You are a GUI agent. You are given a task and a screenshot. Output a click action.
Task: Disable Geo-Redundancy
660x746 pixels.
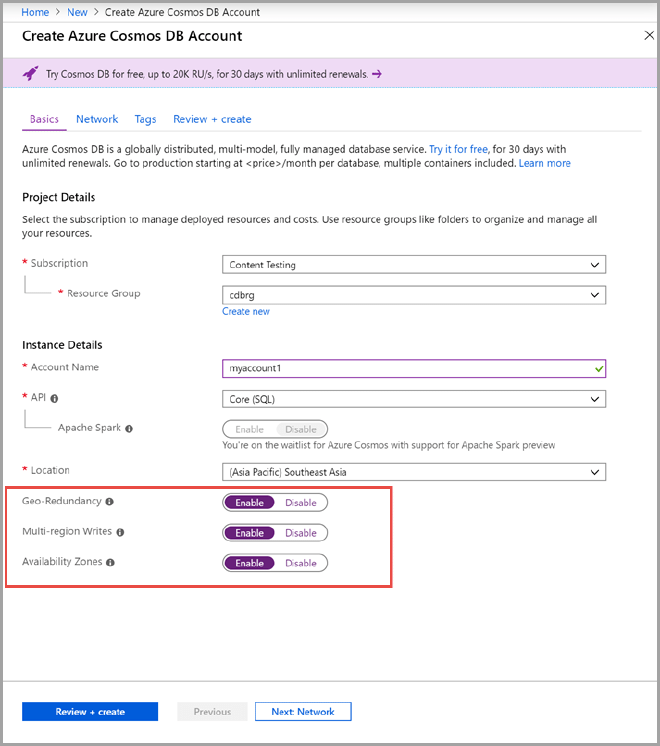pos(301,502)
